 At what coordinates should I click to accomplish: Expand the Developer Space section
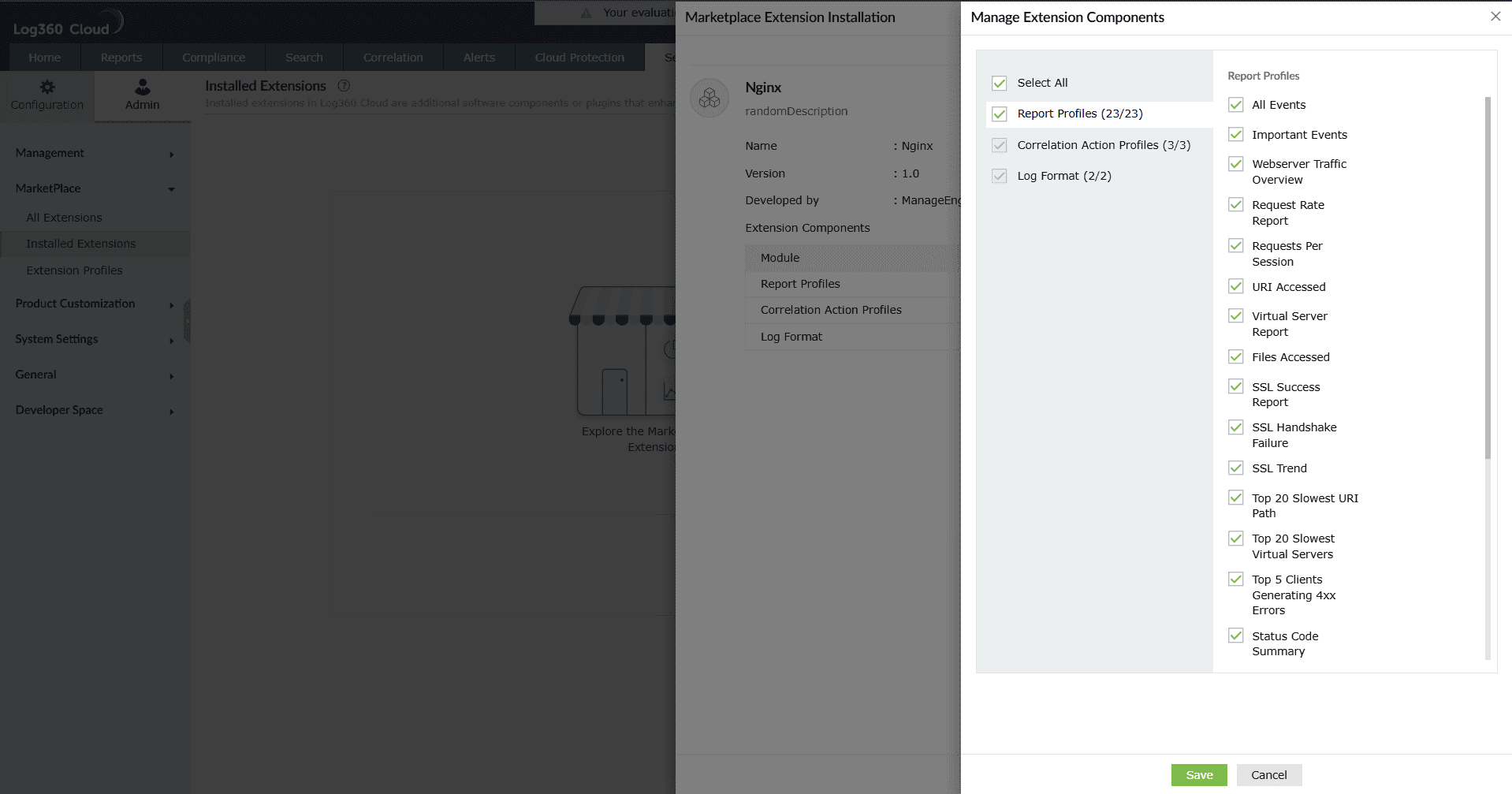95,410
